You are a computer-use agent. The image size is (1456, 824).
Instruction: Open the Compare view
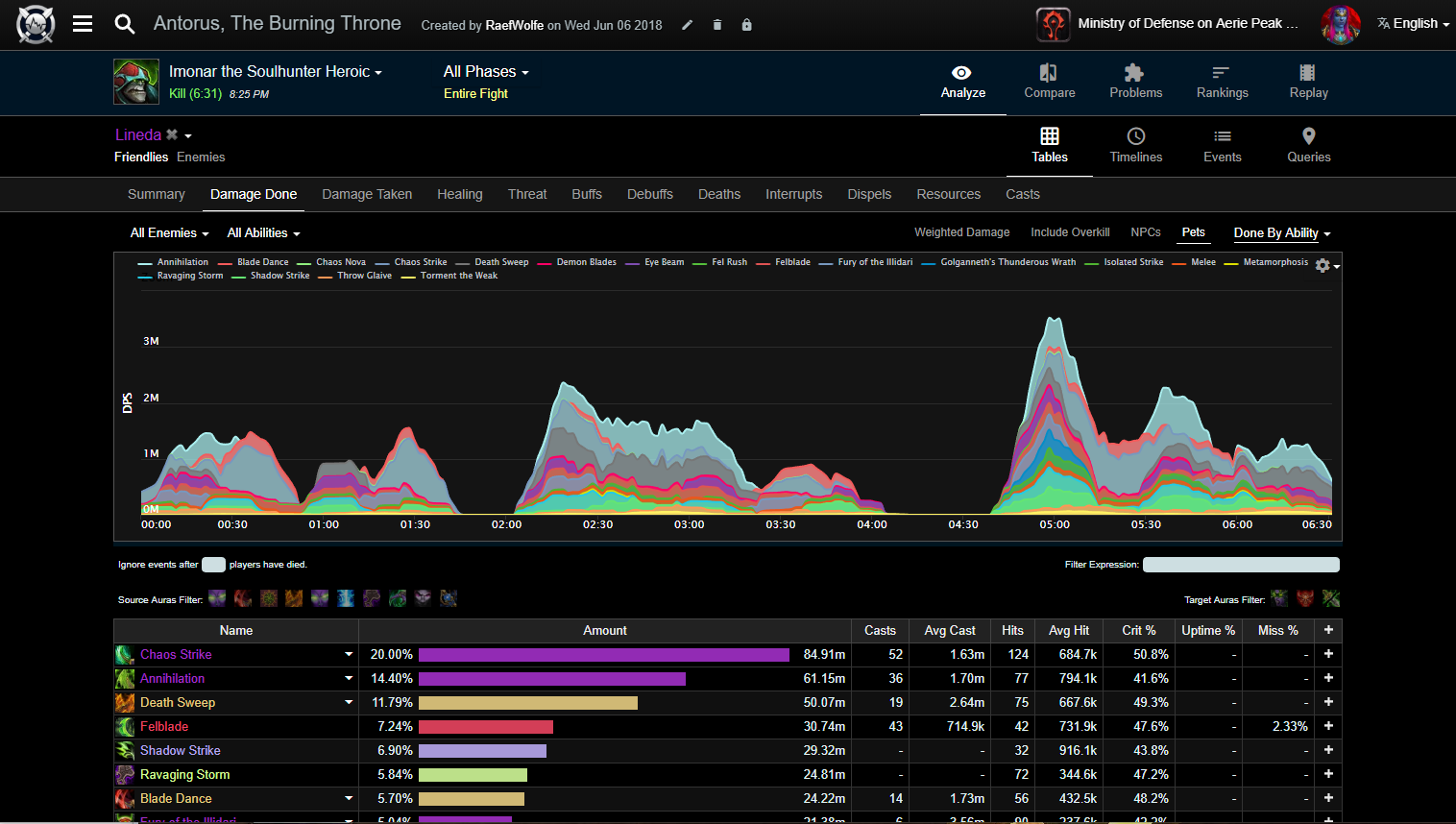[1049, 83]
